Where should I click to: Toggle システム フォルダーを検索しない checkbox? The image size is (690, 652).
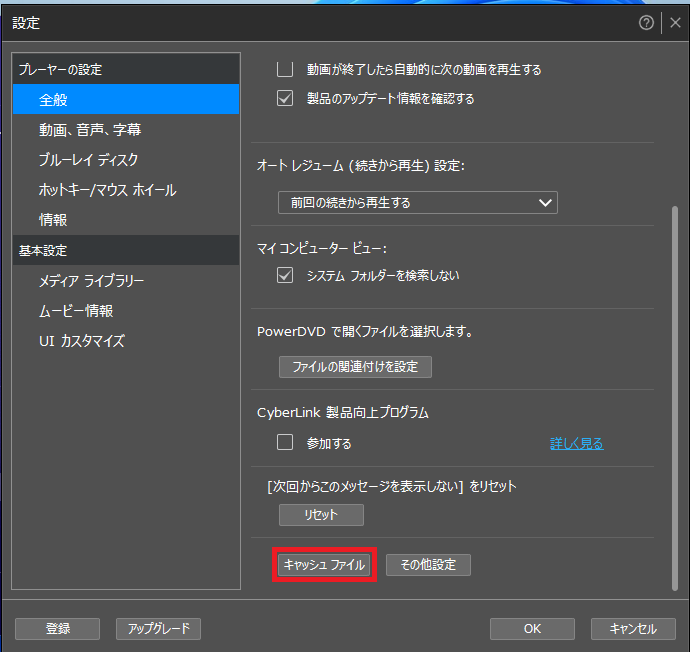[x=285, y=275]
